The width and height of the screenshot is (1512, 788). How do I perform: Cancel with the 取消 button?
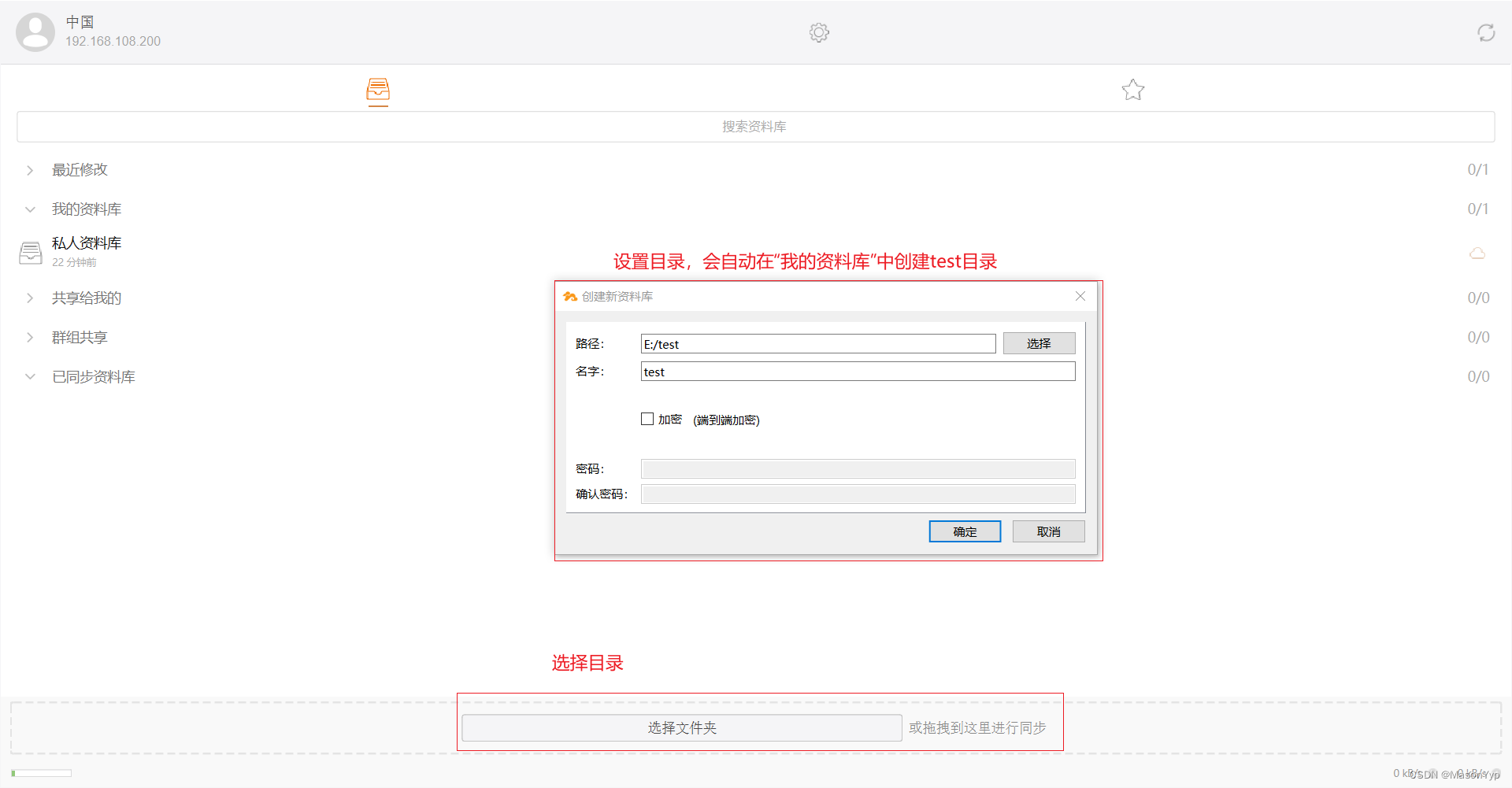pyautogui.click(x=1048, y=531)
